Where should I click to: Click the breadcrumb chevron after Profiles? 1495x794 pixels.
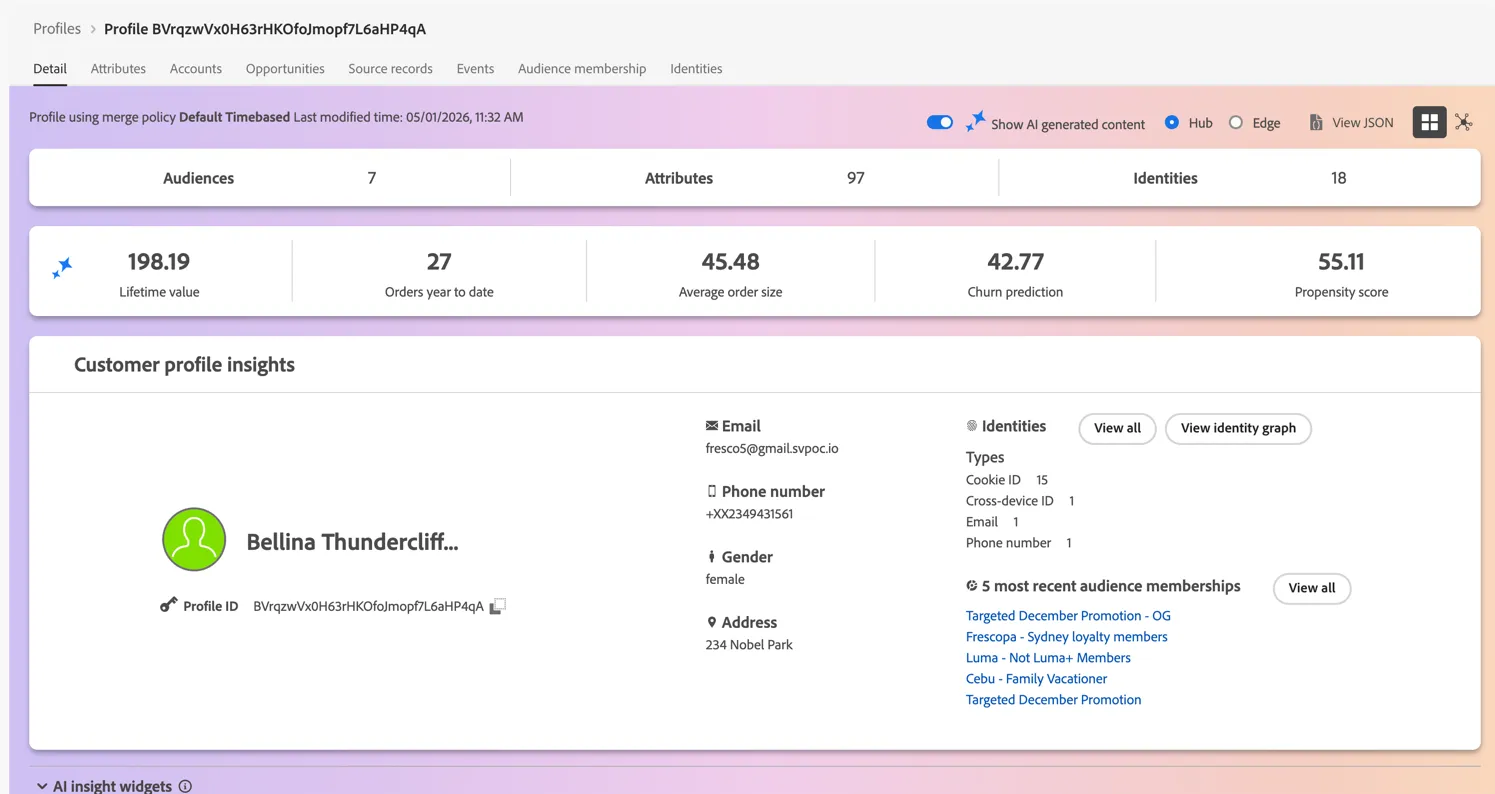click(x=93, y=29)
